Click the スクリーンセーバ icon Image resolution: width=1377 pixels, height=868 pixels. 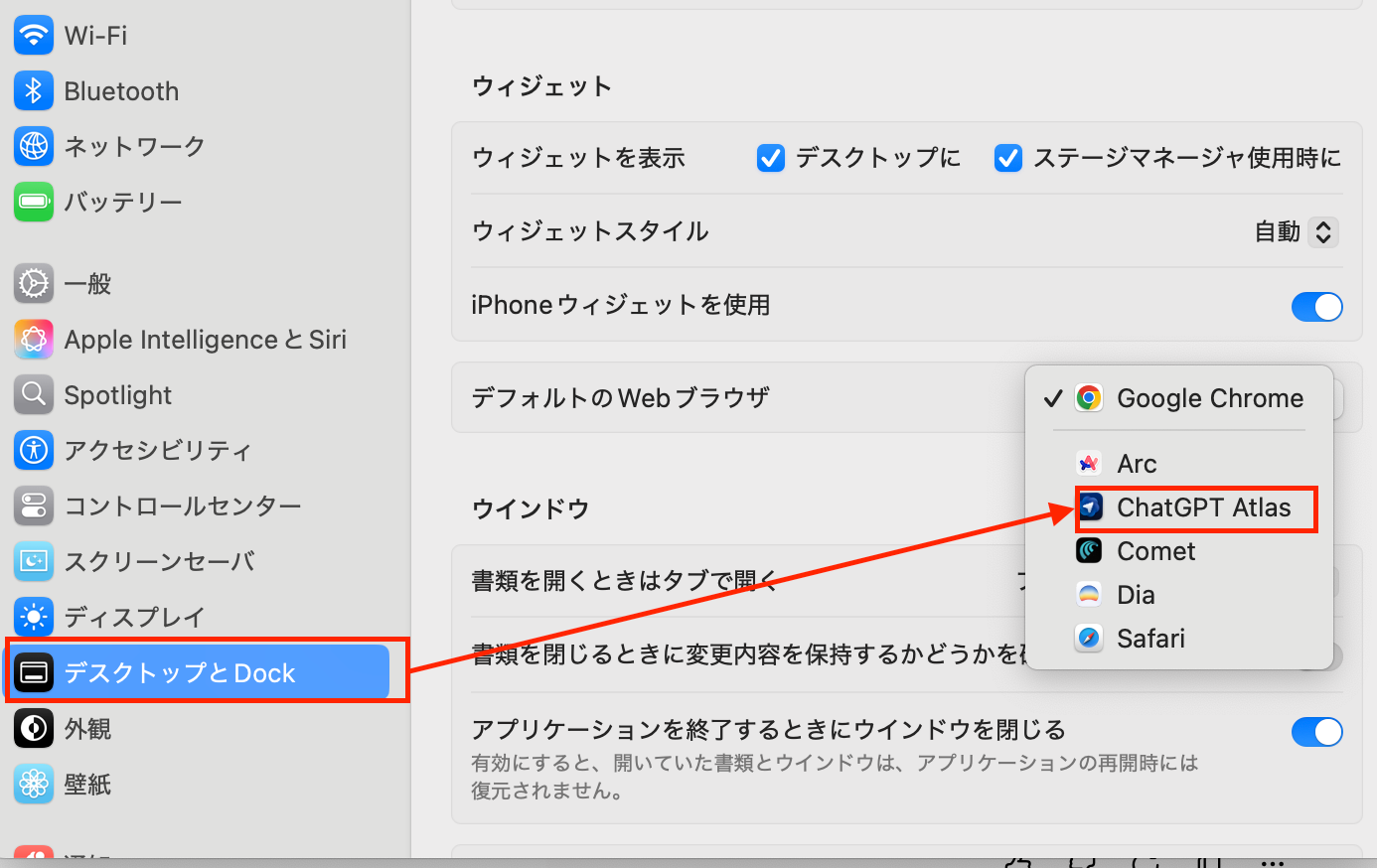(x=34, y=562)
